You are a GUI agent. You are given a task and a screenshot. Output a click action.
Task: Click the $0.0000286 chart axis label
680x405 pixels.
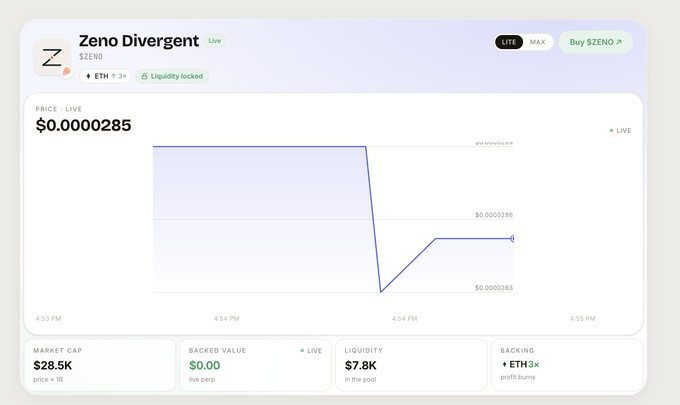494,215
